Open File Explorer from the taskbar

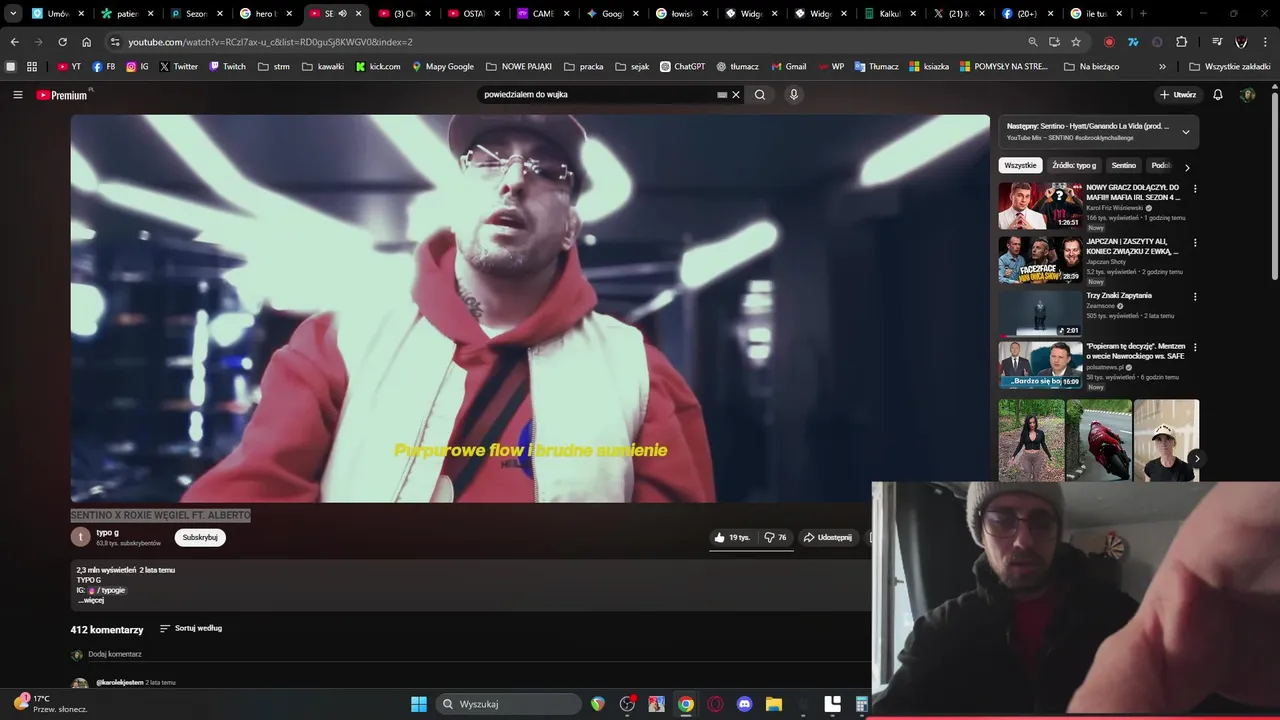click(773, 704)
